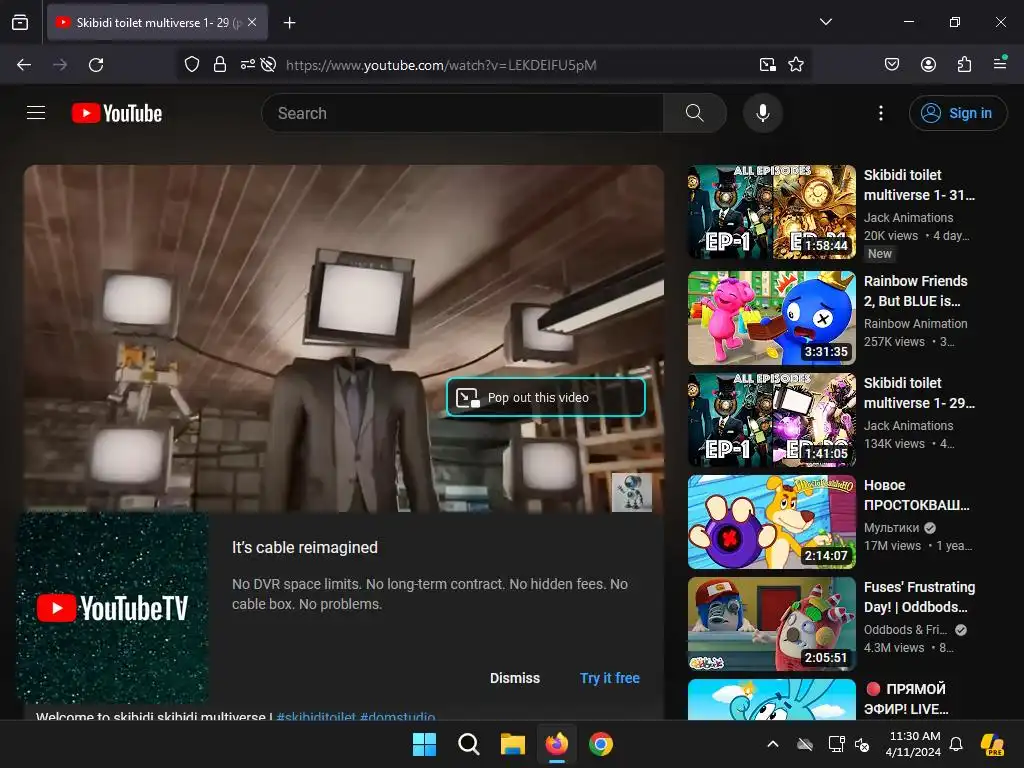Image resolution: width=1024 pixels, height=768 pixels.
Task: Open the notifications bell
Action: [956, 744]
